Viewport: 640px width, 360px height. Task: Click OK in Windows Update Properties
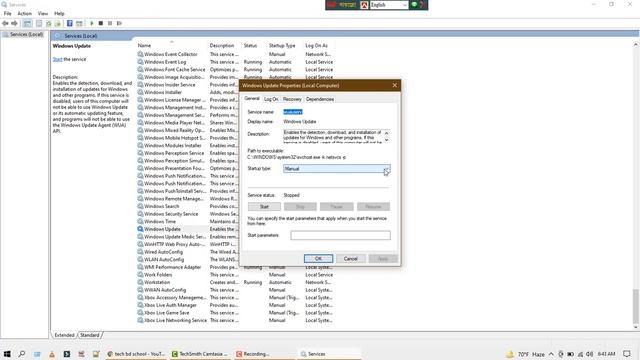tap(318, 258)
